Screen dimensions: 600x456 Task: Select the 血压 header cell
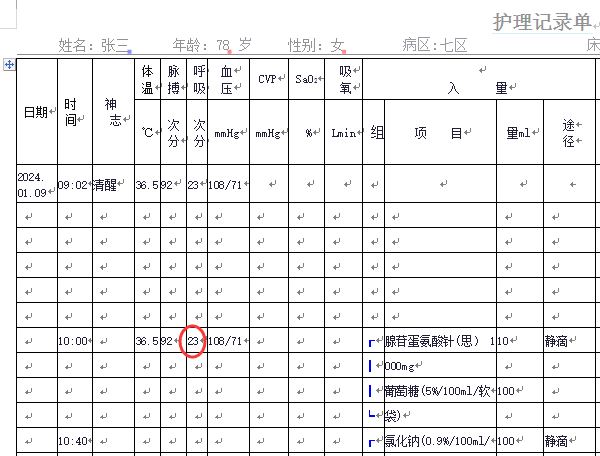228,80
